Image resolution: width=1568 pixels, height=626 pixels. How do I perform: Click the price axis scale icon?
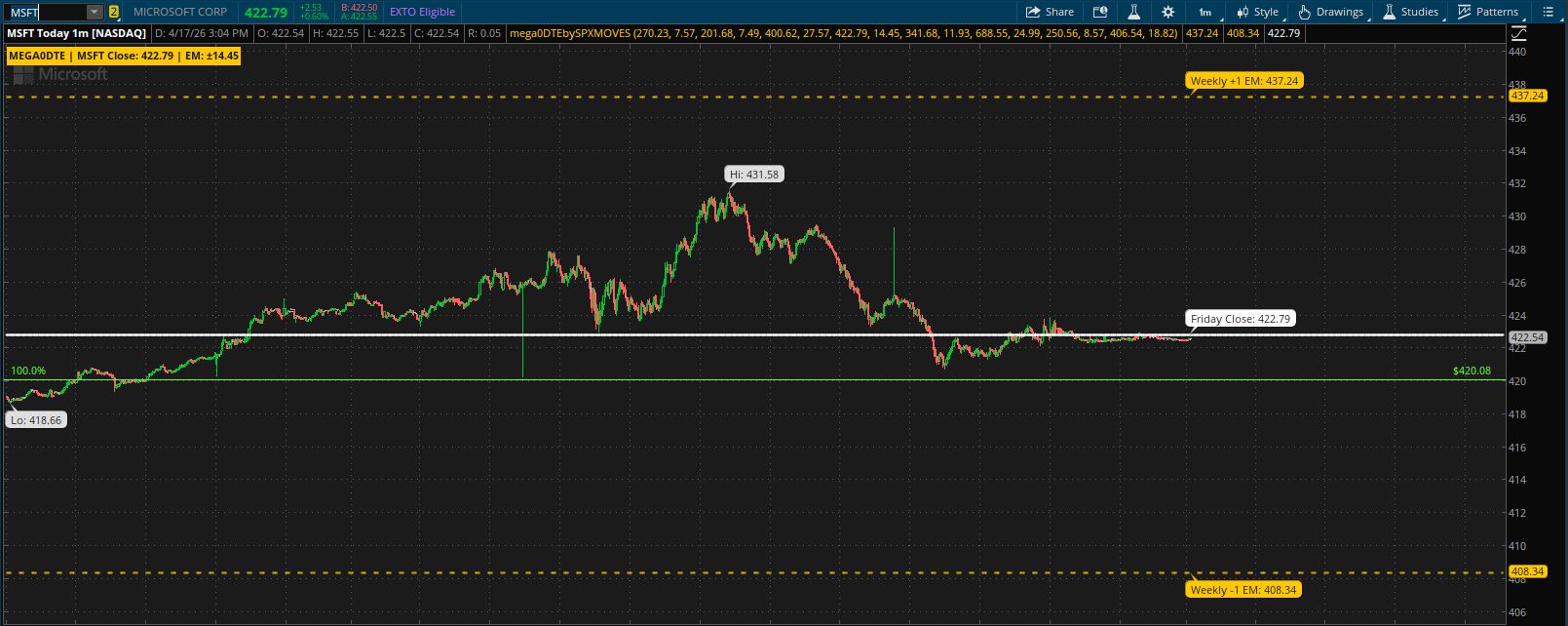click(x=1516, y=32)
